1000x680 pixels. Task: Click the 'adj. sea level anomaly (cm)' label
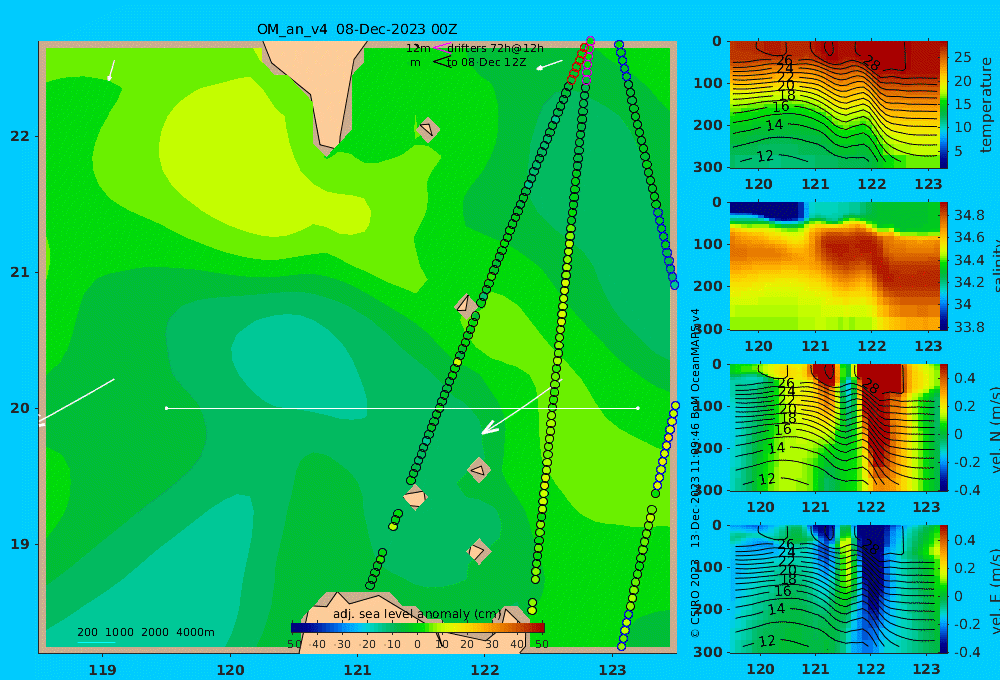[417, 614]
